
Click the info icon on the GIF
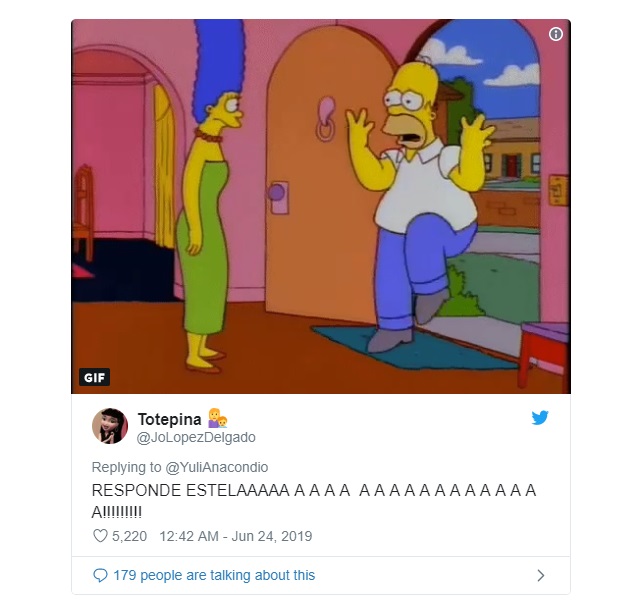tap(556, 34)
